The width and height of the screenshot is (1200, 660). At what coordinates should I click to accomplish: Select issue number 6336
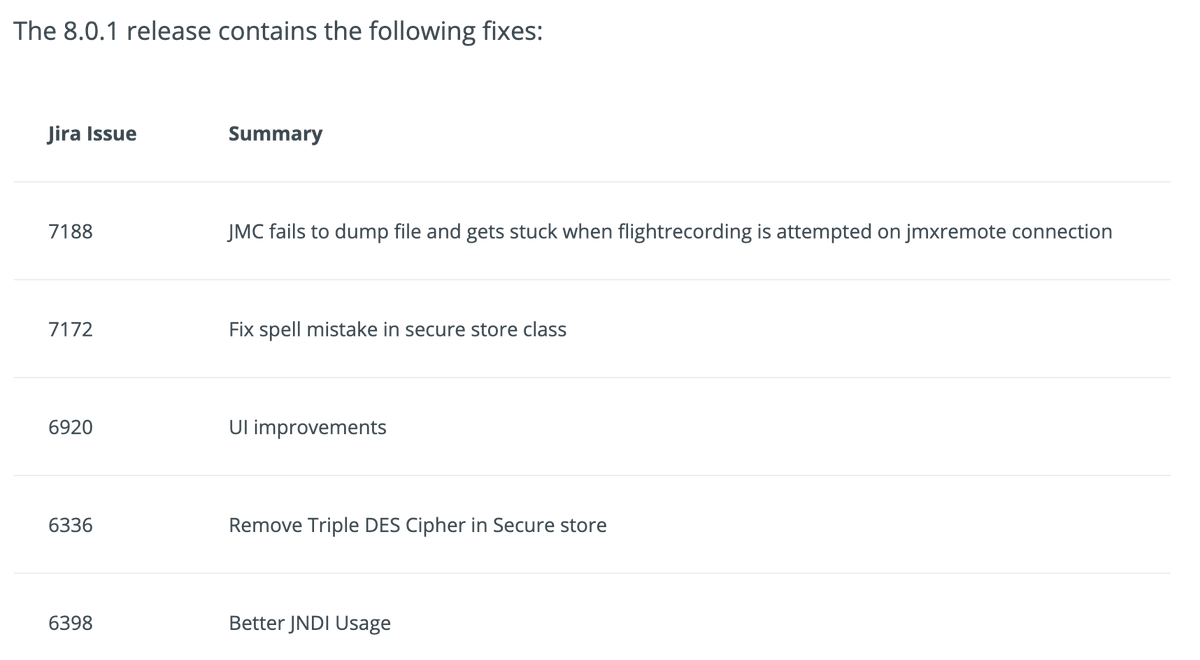(70, 525)
